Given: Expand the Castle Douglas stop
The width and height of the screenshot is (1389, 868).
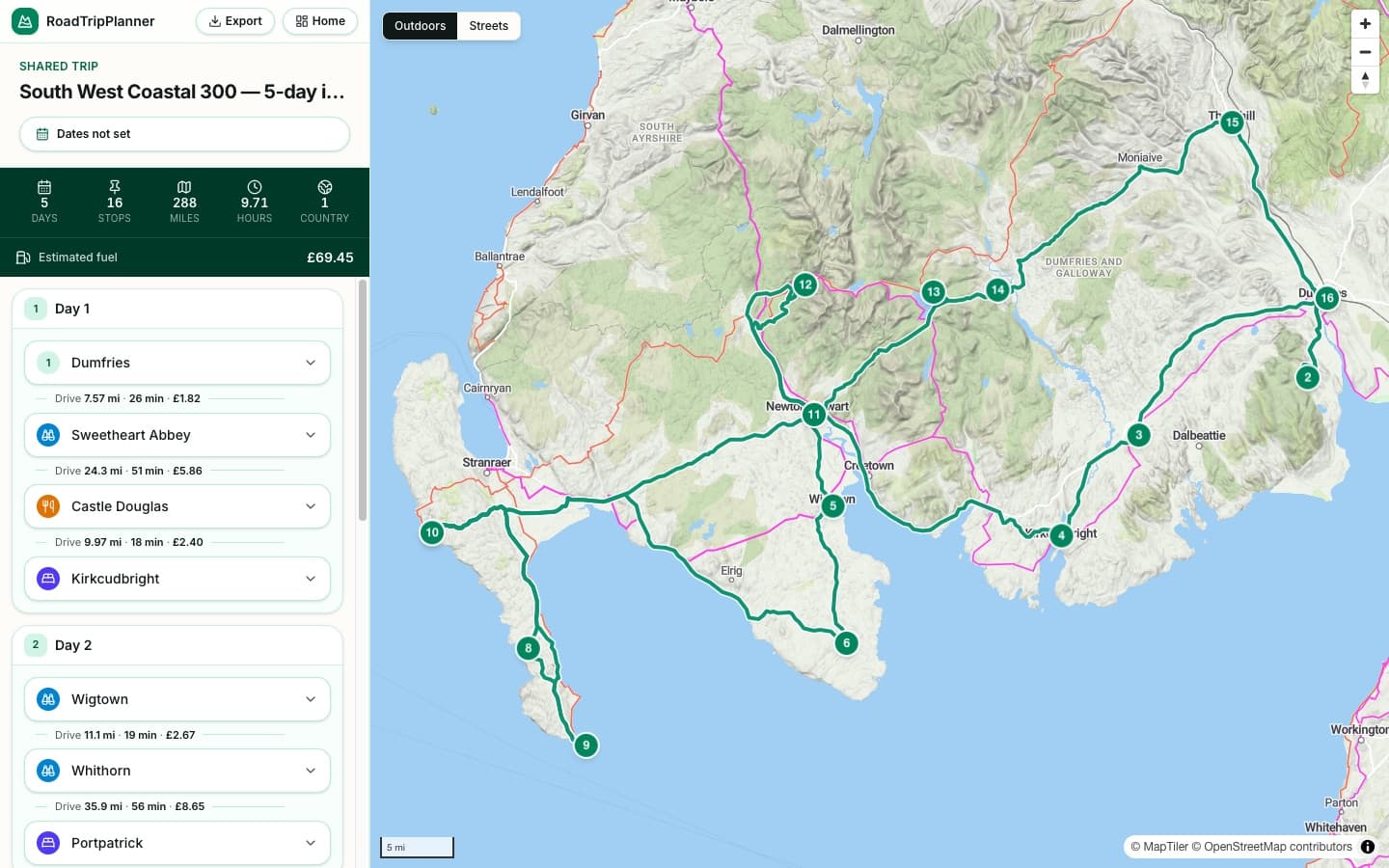Looking at the screenshot, I should [x=177, y=506].
